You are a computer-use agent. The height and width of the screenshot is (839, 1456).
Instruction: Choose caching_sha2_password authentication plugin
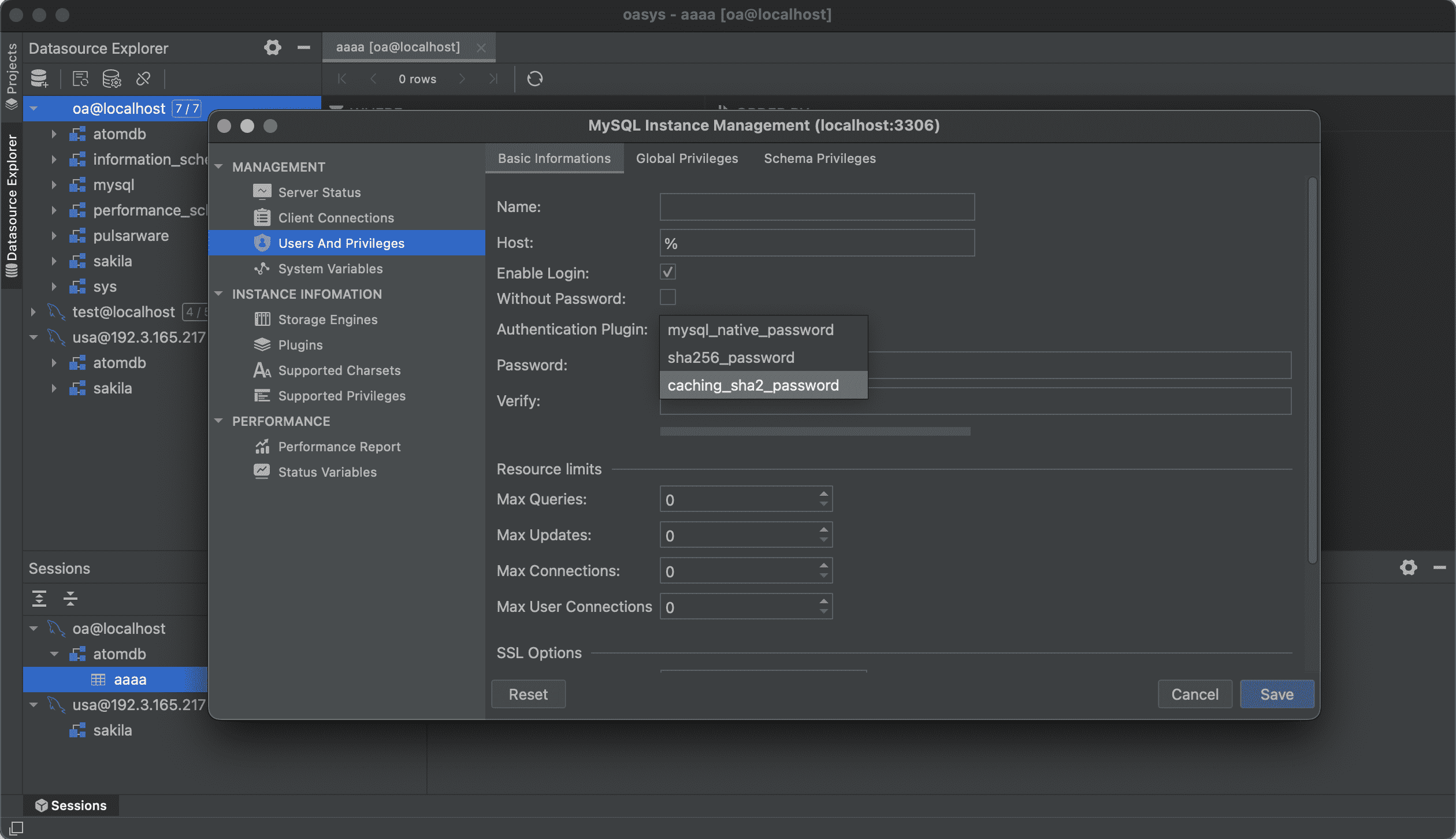tap(763, 385)
